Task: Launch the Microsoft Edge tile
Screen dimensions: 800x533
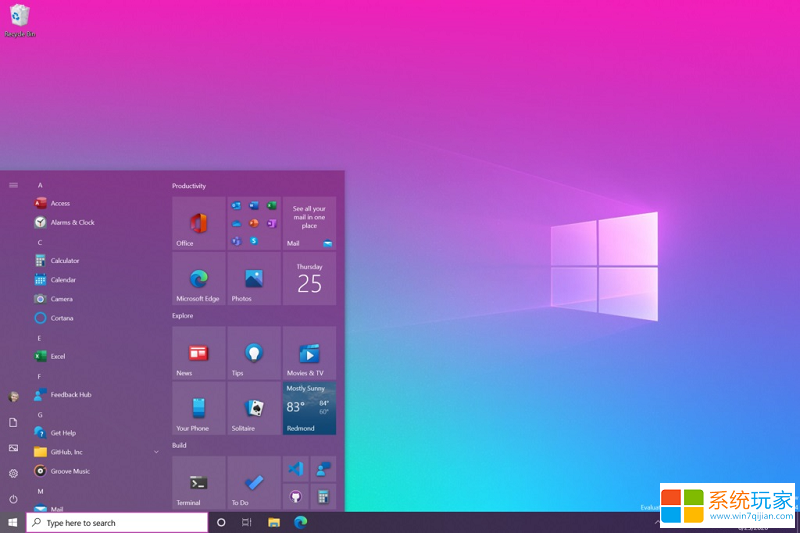Action: tap(199, 278)
